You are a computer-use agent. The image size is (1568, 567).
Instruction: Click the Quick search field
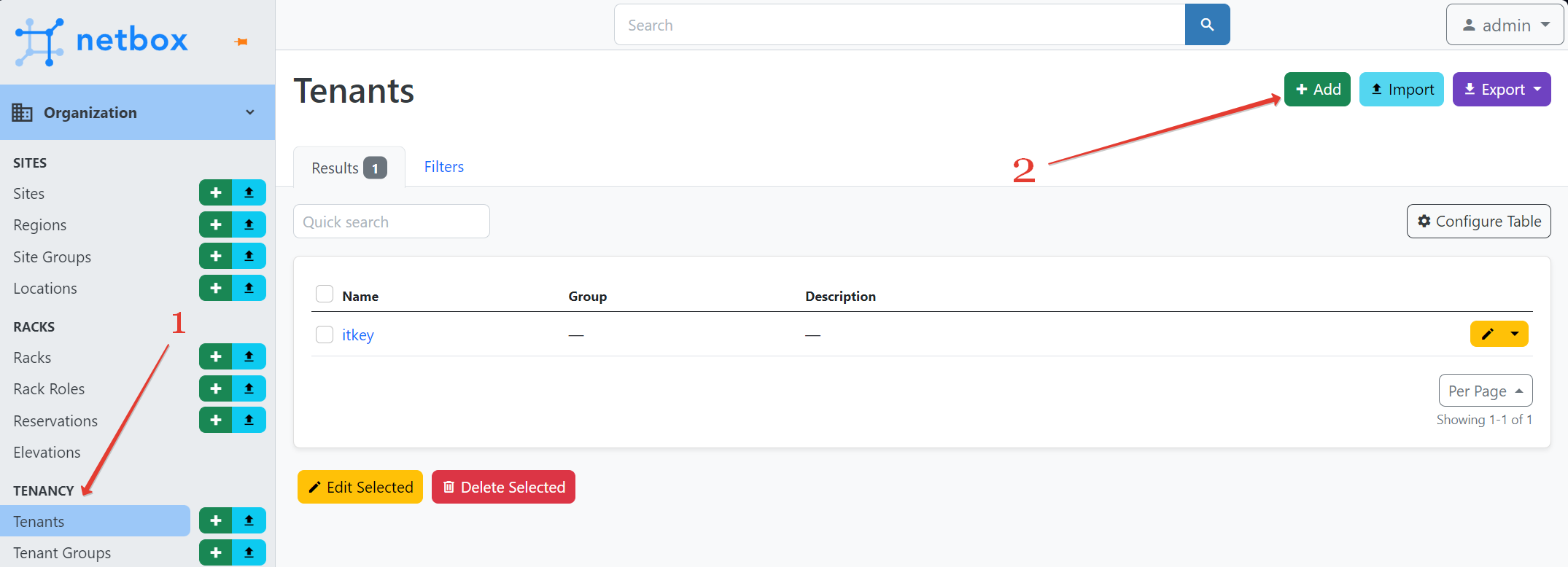(391, 222)
